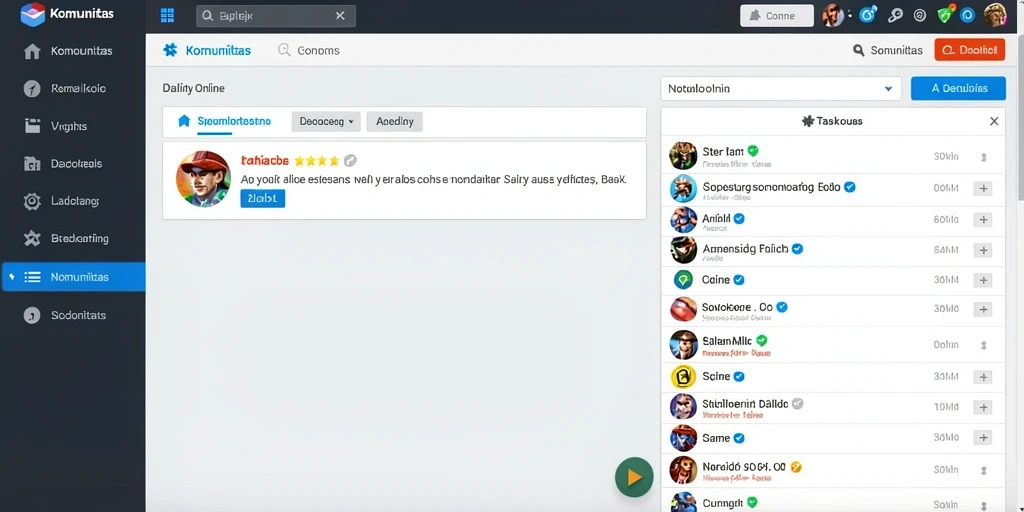Click the key icon in top bar
The width and height of the screenshot is (1024, 512).
(895, 15)
